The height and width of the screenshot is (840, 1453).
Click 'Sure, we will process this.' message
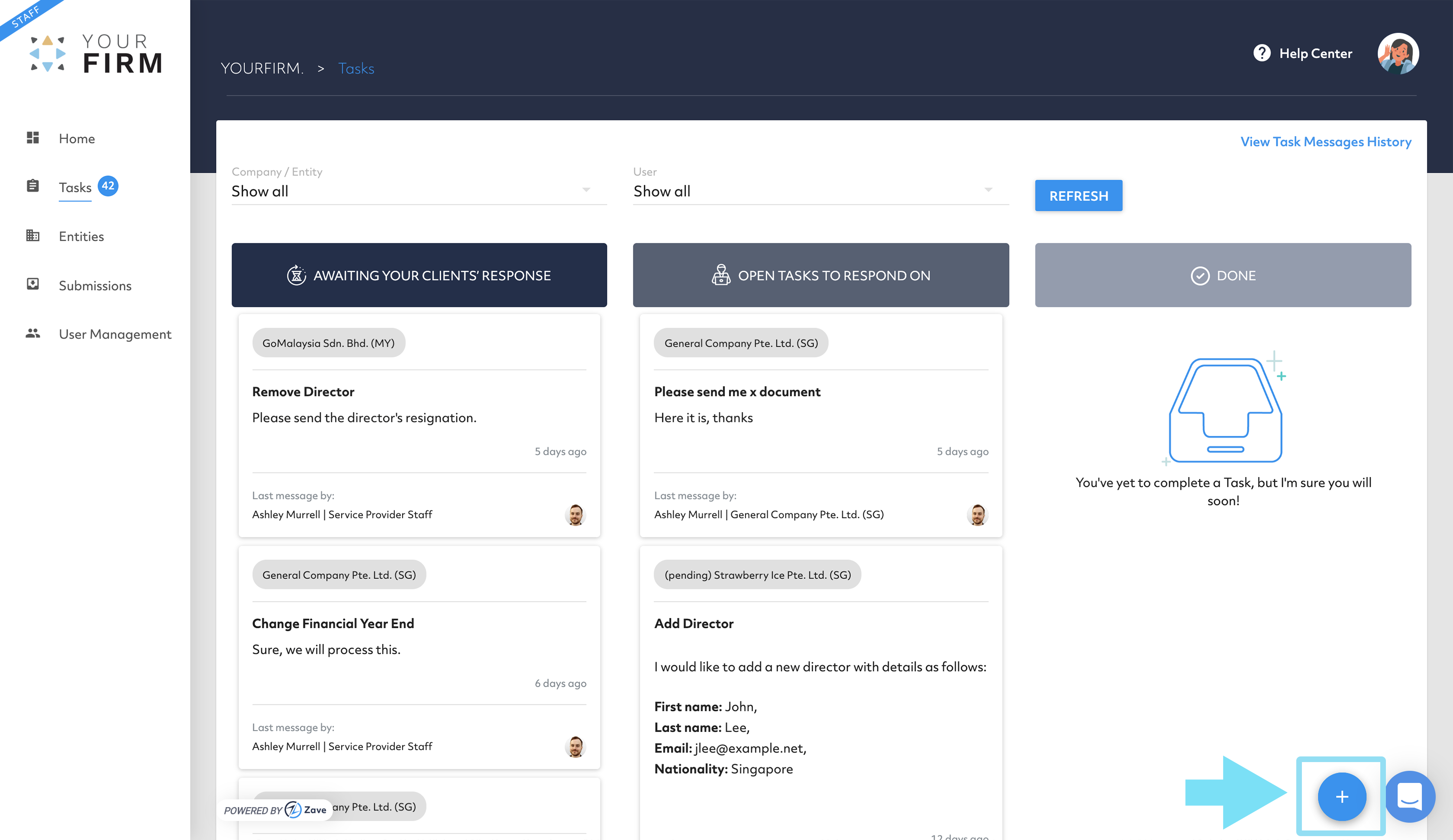(x=326, y=649)
